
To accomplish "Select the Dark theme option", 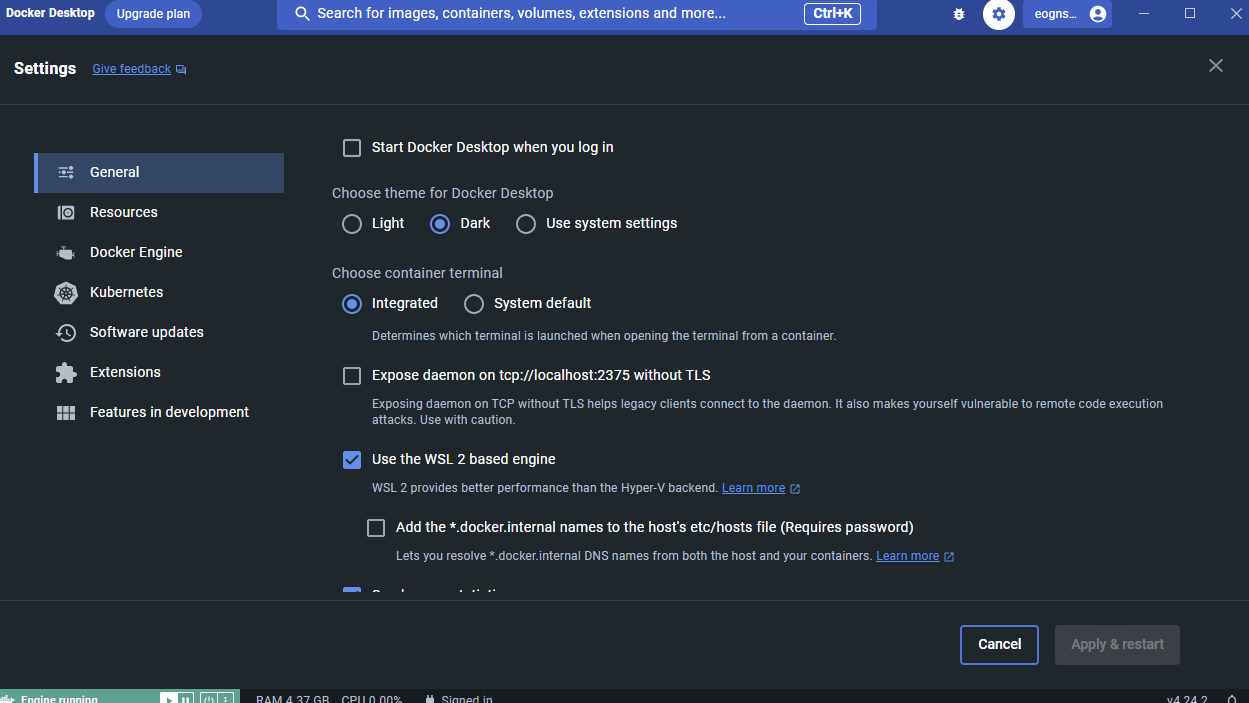I will click(x=440, y=224).
